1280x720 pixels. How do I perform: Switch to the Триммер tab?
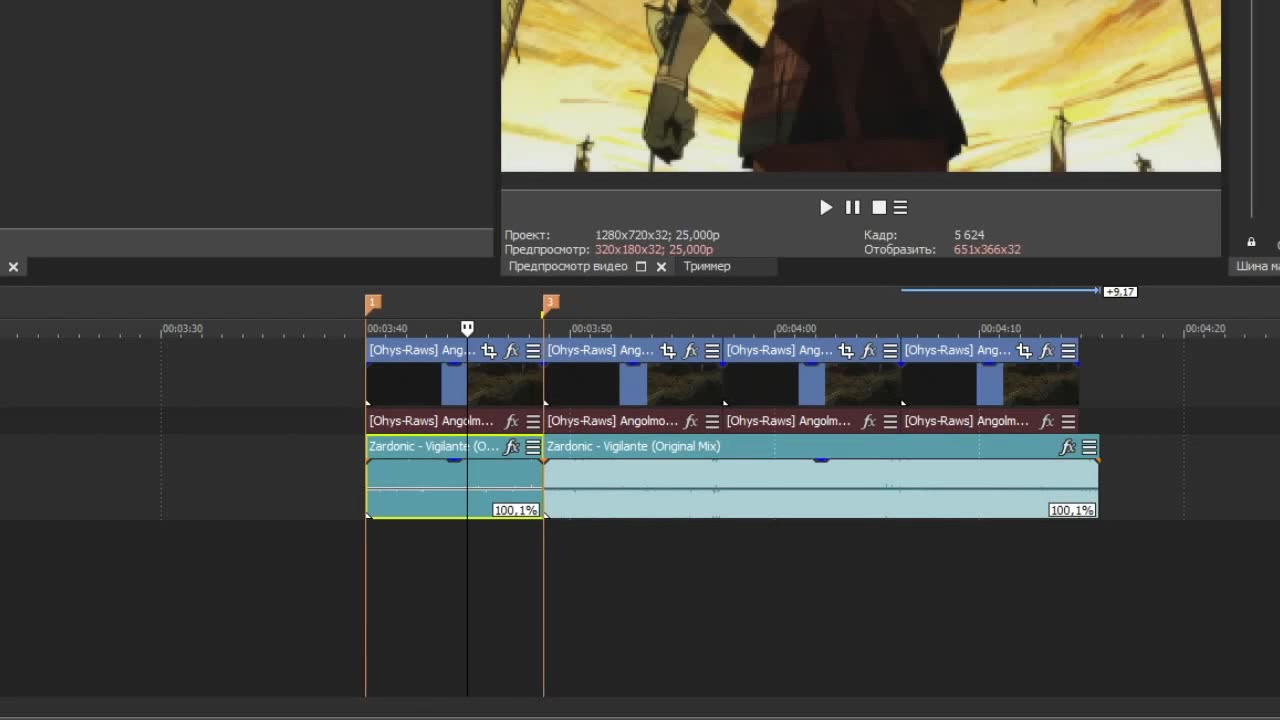click(707, 266)
